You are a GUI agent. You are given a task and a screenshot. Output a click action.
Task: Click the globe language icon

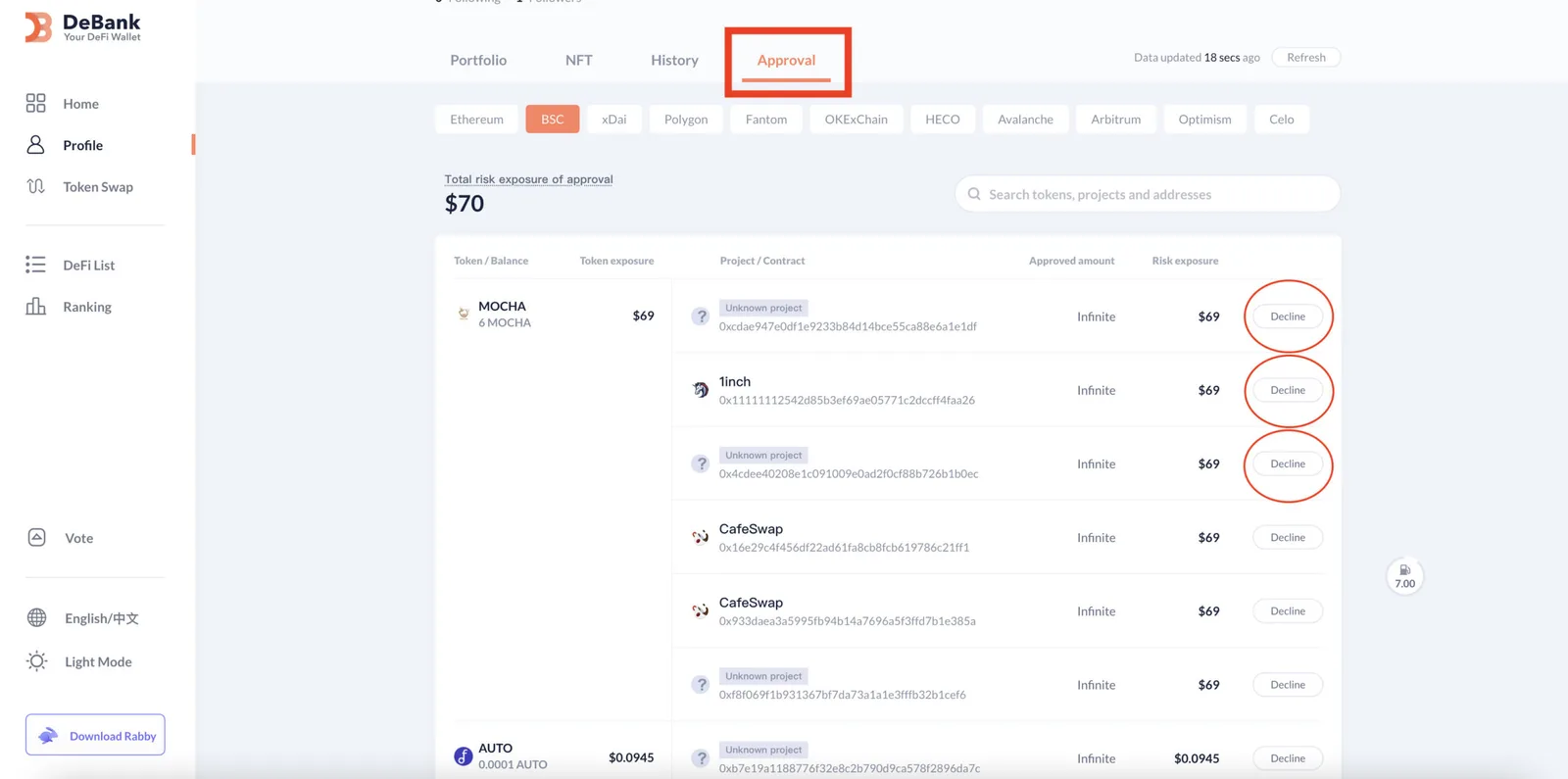(37, 617)
